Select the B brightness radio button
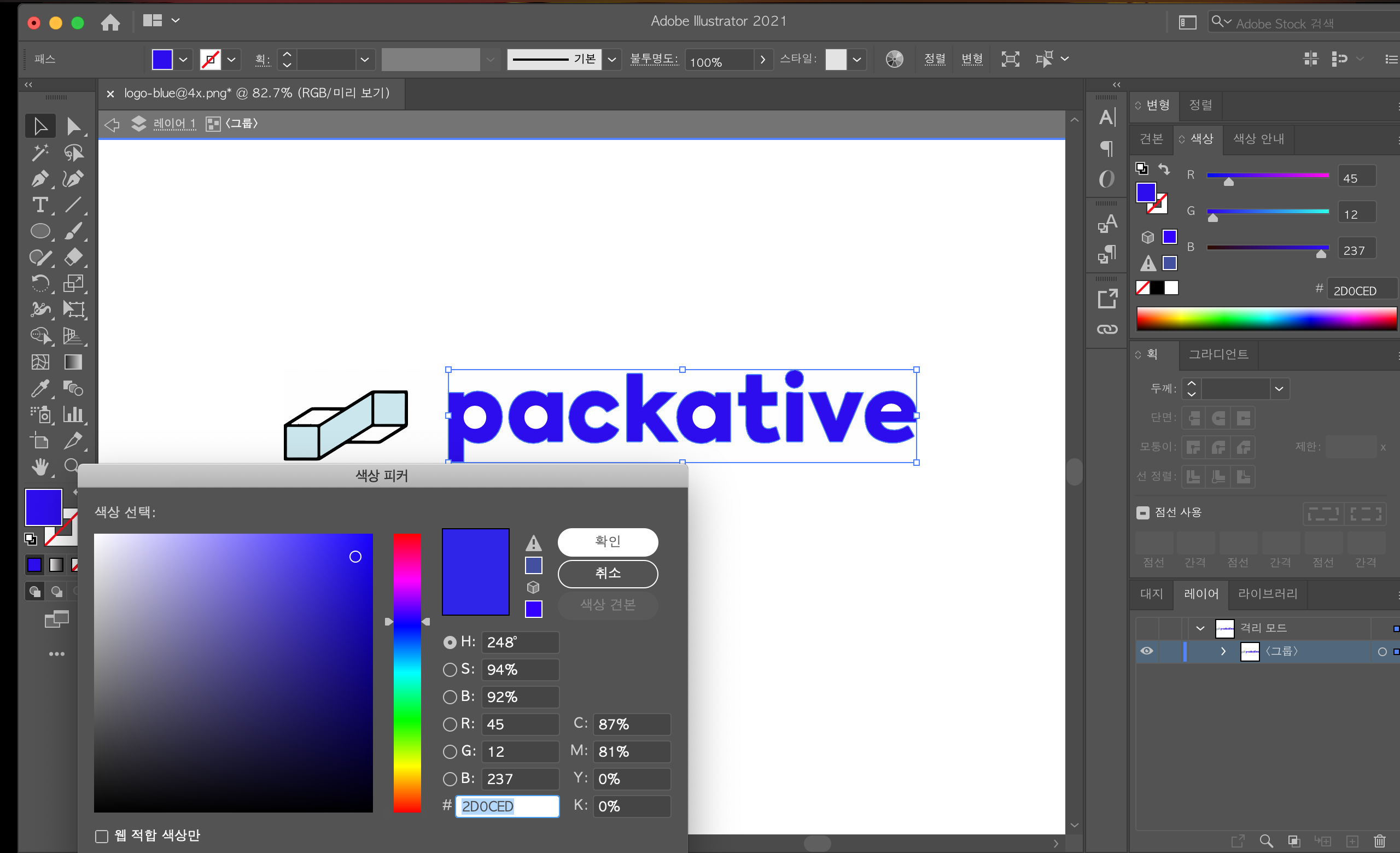Image resolution: width=1400 pixels, height=853 pixels. pyautogui.click(x=450, y=697)
